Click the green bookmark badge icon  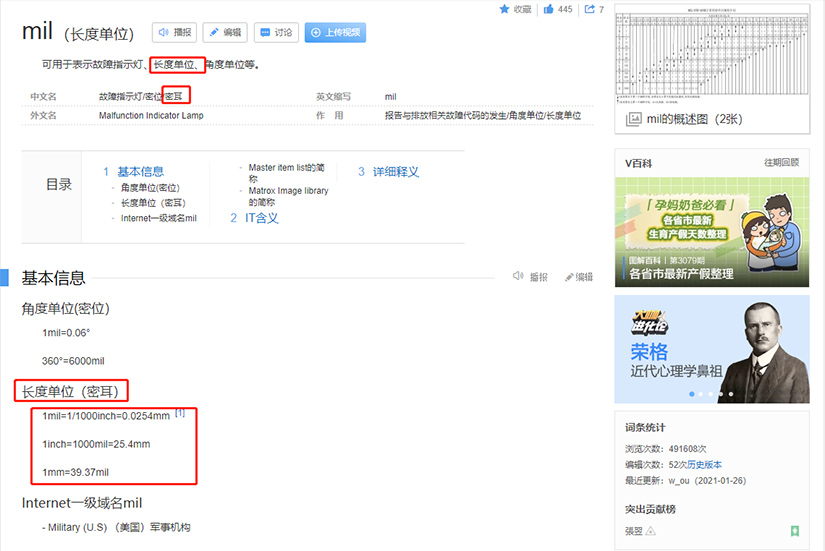point(794,531)
